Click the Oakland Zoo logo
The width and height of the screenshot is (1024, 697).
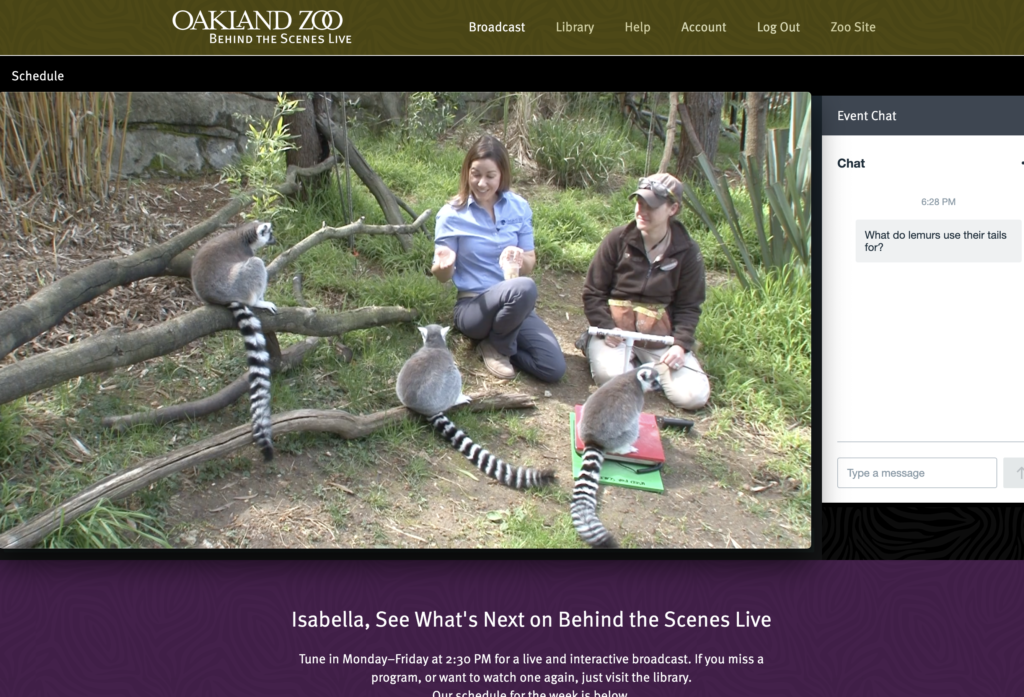[261, 27]
